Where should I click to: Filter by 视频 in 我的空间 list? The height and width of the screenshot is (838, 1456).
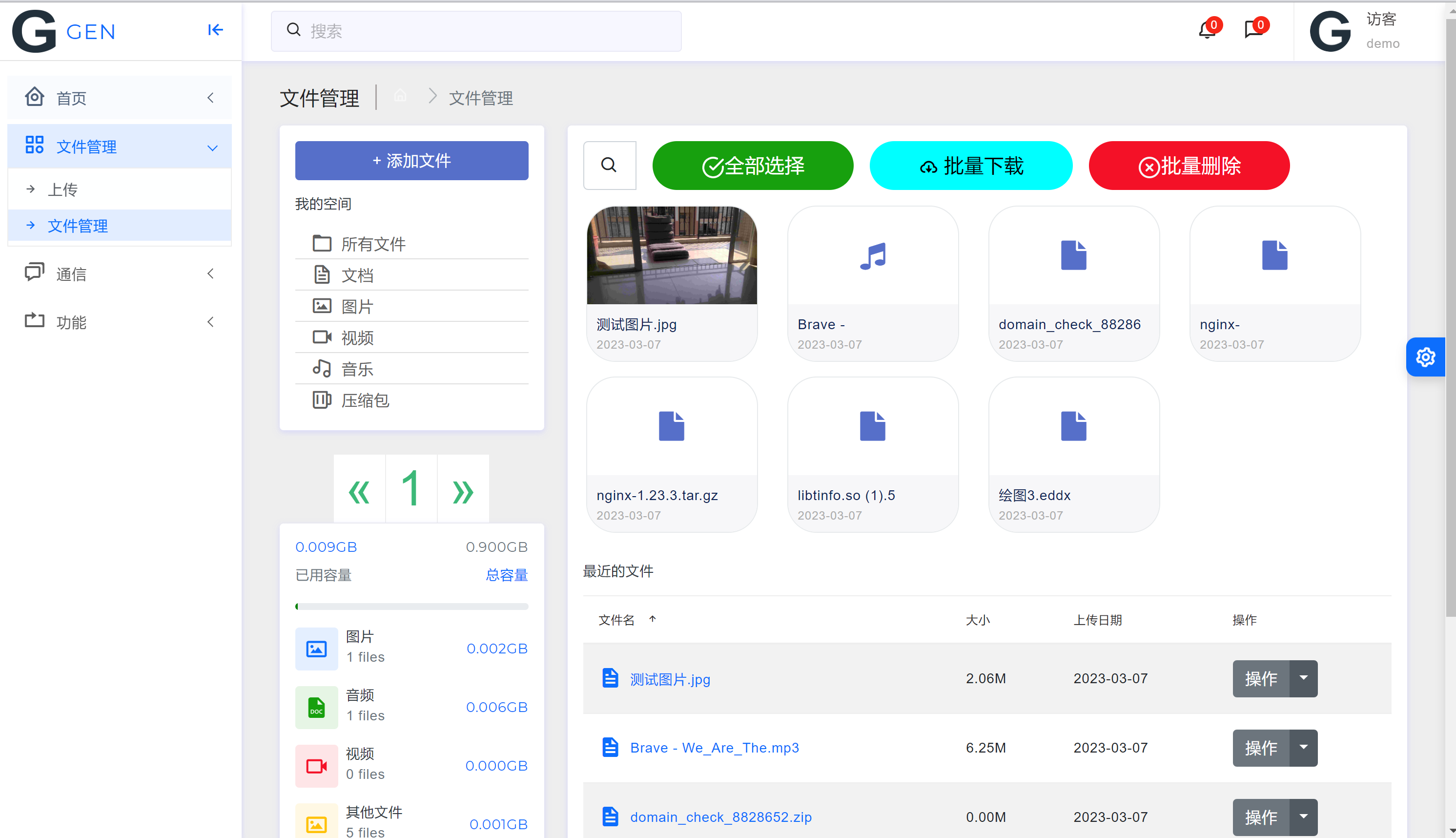coord(412,338)
